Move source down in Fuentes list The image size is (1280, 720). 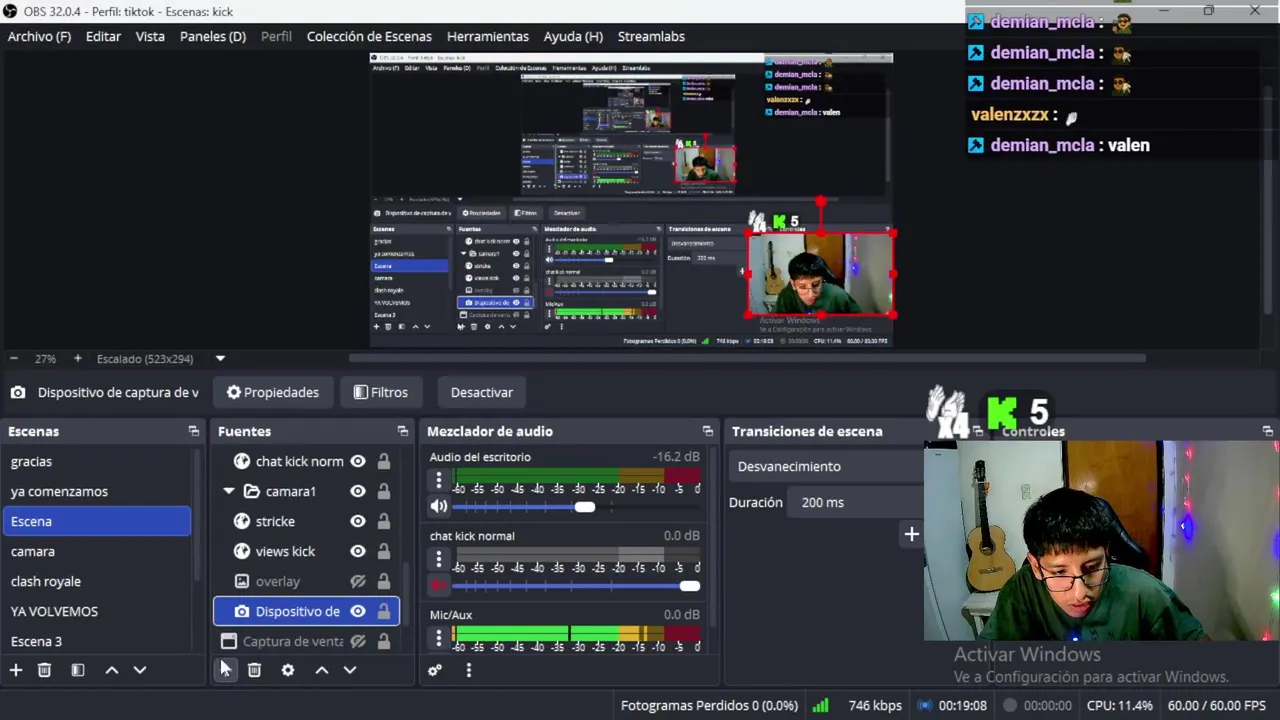(350, 670)
